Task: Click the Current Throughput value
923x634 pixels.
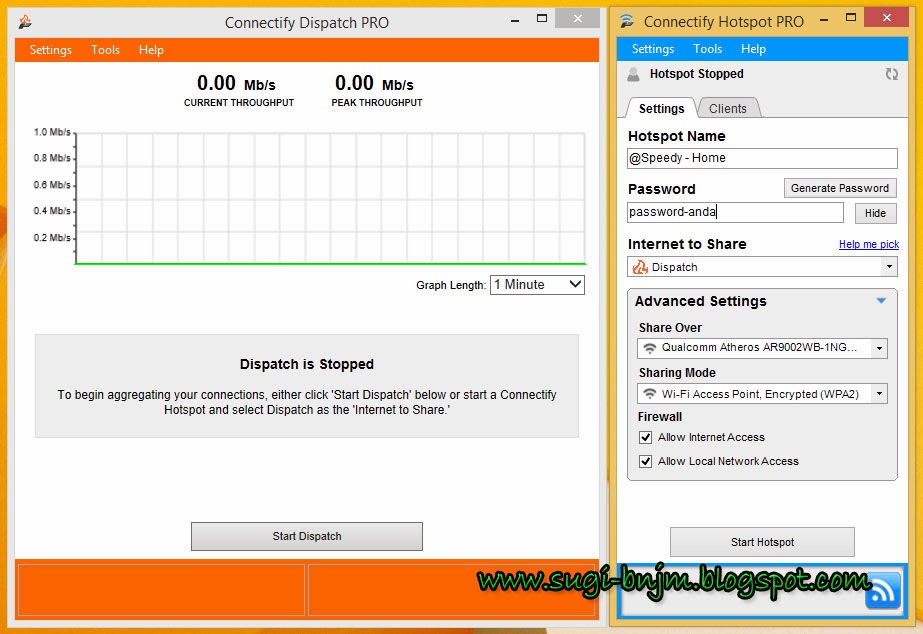Action: tap(236, 83)
